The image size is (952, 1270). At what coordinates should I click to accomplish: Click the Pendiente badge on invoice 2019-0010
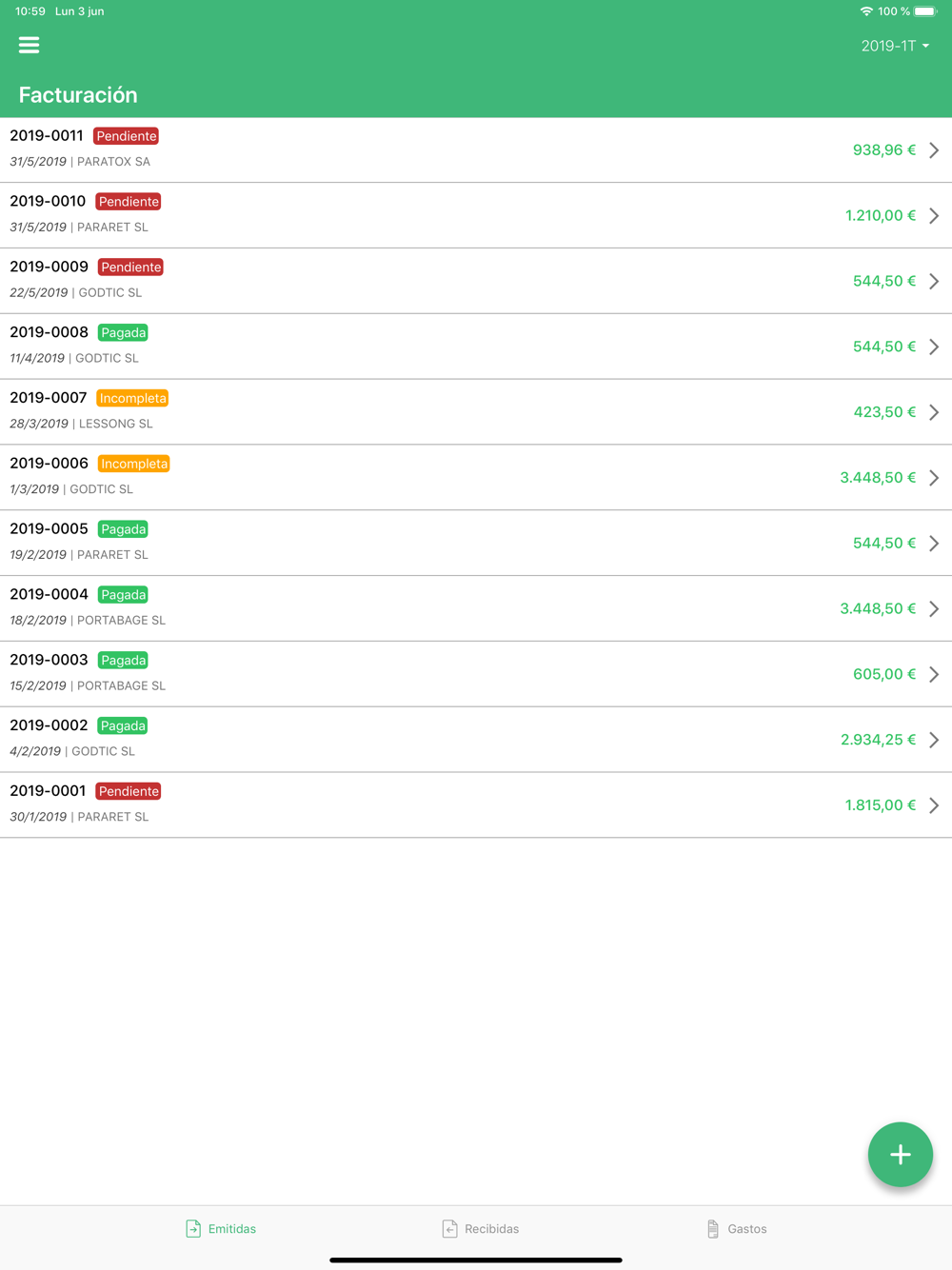point(129,202)
